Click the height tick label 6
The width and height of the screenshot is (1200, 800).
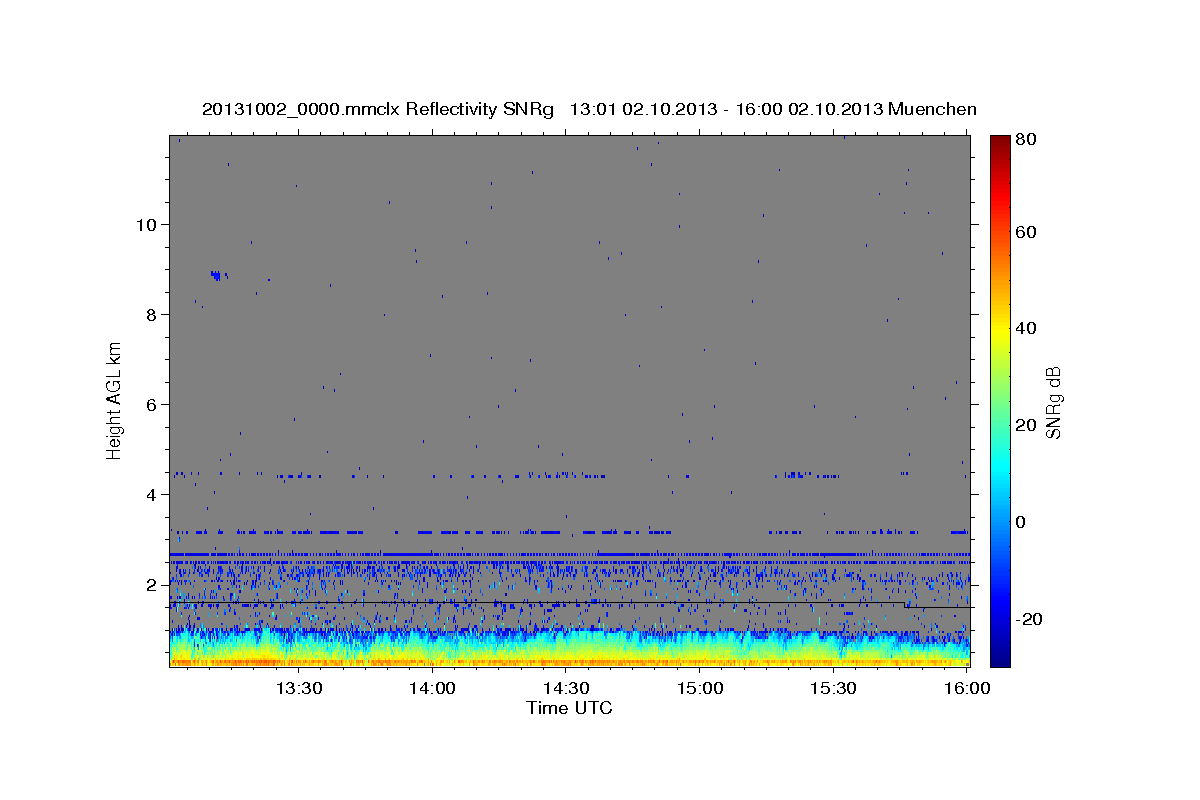pos(152,404)
